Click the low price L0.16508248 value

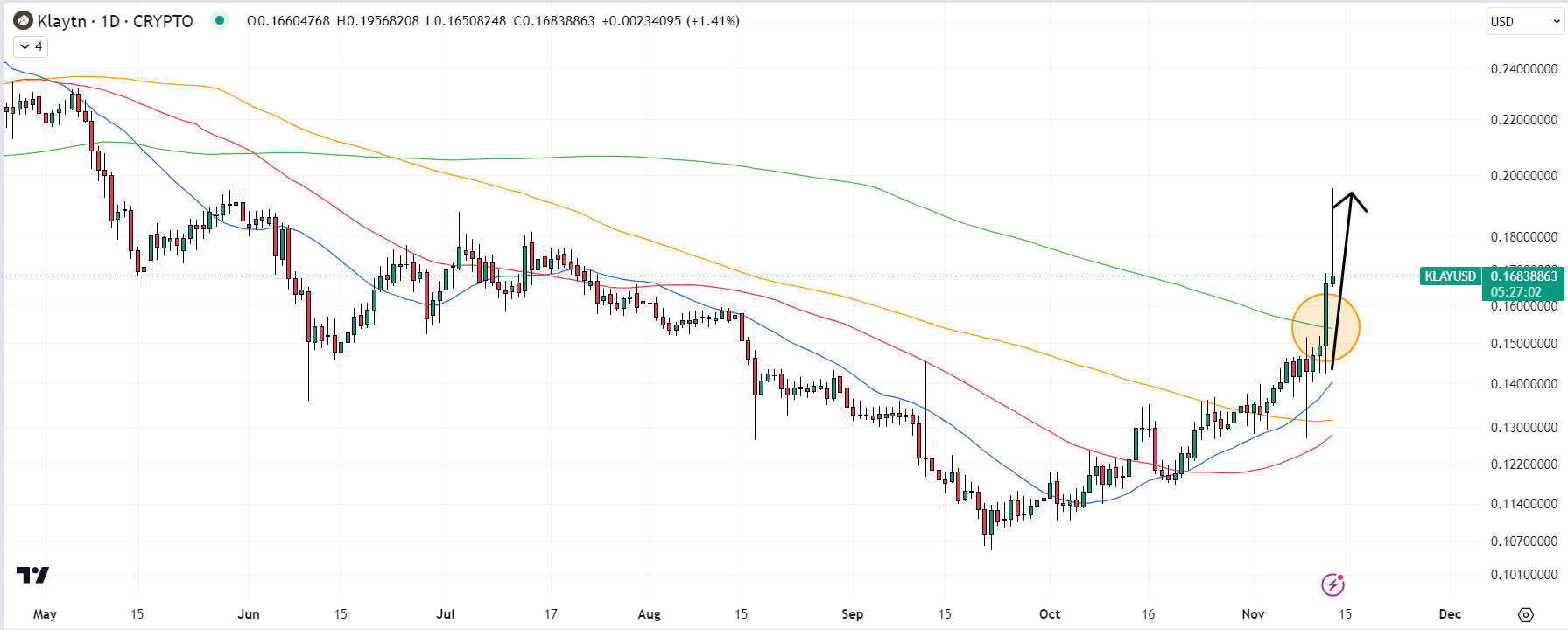coord(466,21)
